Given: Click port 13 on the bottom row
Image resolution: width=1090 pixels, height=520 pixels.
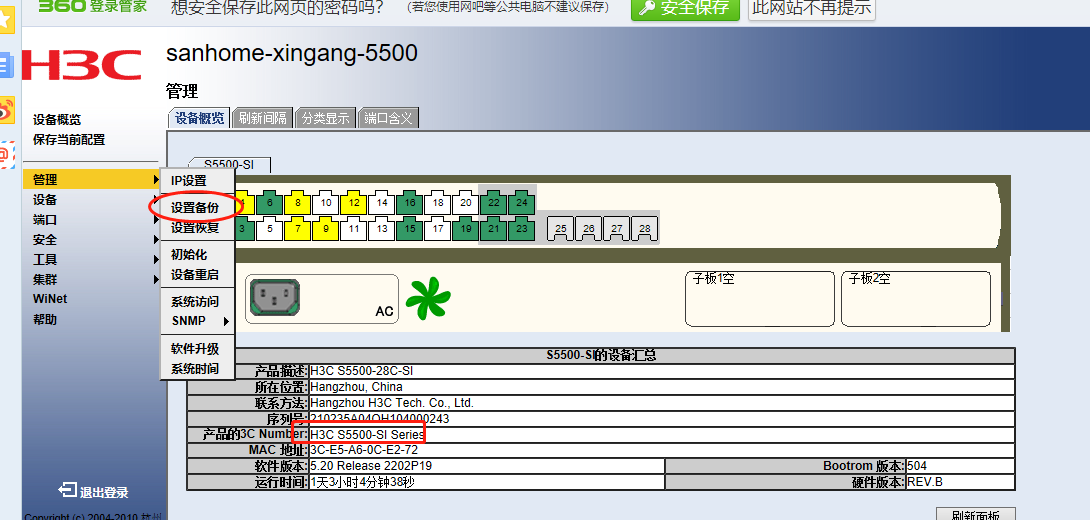Looking at the screenshot, I should (382, 228).
